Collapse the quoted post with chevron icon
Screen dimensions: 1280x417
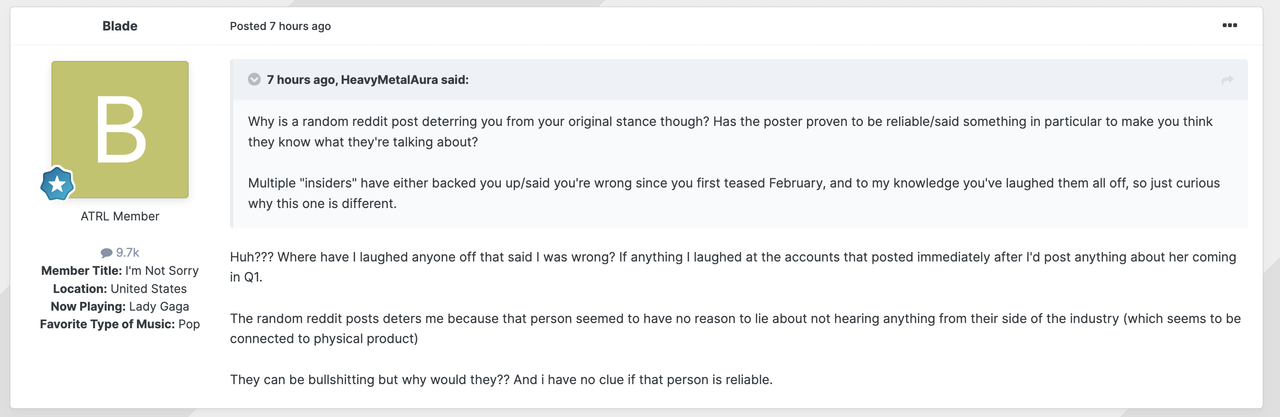click(x=254, y=80)
